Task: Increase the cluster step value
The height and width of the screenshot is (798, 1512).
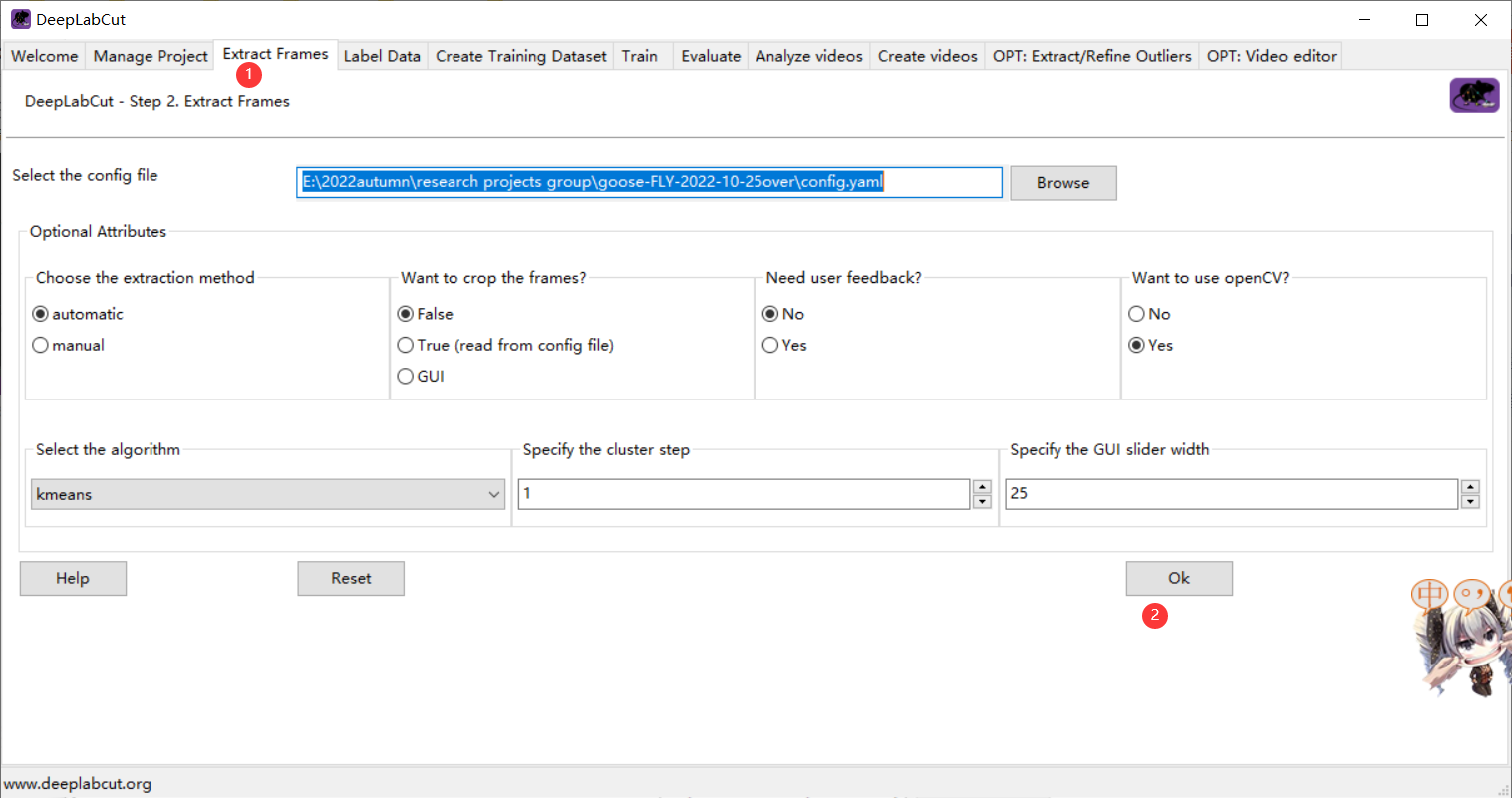Action: point(982,487)
